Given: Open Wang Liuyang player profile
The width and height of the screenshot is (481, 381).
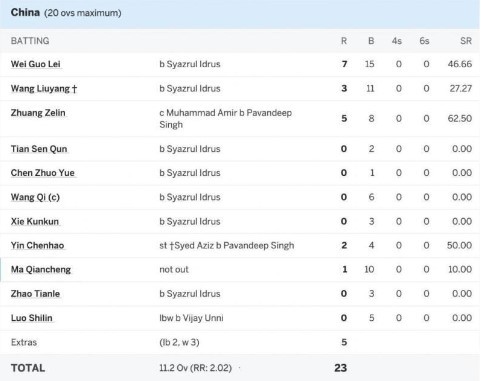Looking at the screenshot, I should point(44,89).
